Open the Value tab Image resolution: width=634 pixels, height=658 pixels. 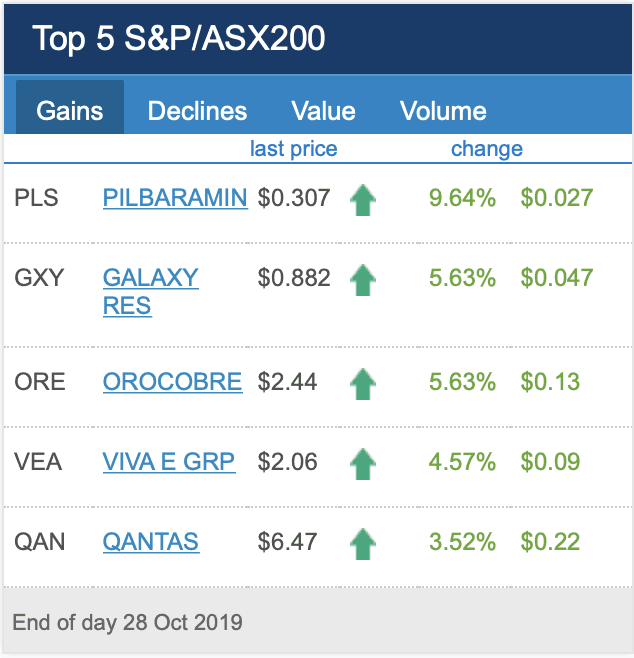323,110
